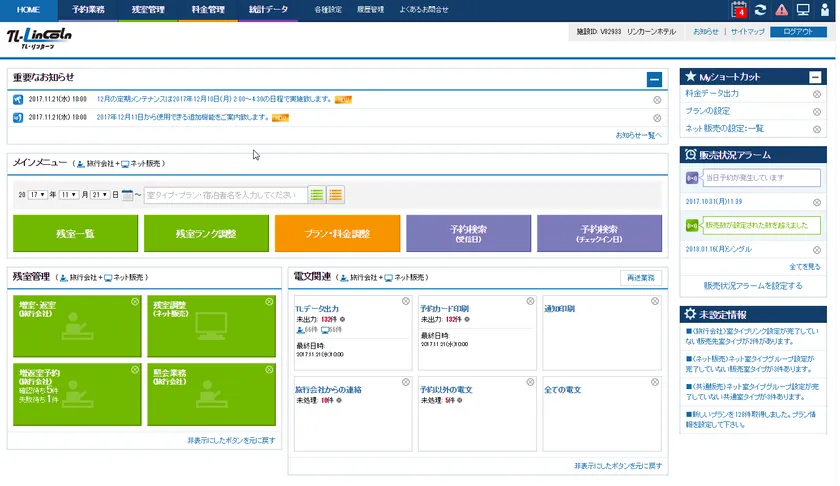Screen dimensions: 840x486
Task: Open the 統計データ tab
Action: tap(267, 10)
